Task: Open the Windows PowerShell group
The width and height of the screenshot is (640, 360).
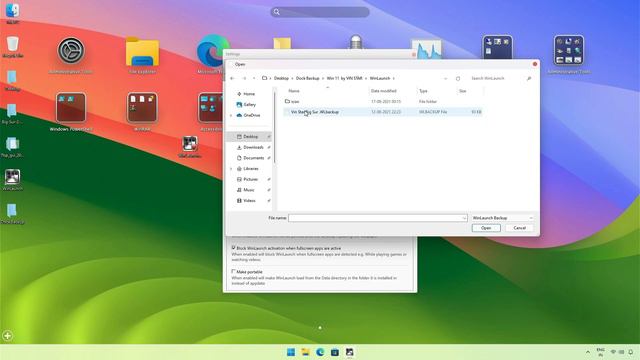Action: click(x=71, y=108)
